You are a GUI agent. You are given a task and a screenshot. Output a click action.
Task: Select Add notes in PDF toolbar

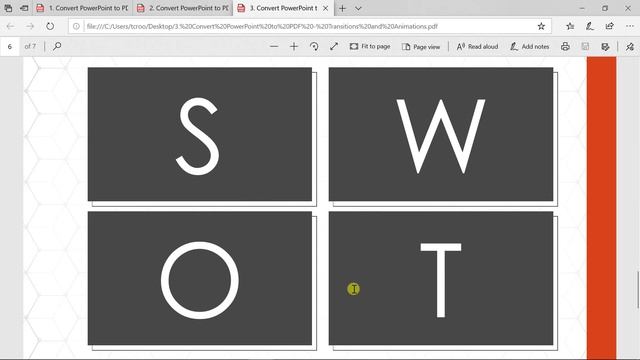pyautogui.click(x=529, y=47)
